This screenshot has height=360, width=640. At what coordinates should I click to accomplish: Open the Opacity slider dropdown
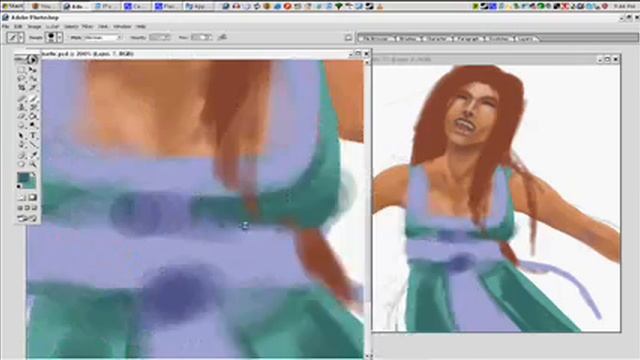point(167,37)
